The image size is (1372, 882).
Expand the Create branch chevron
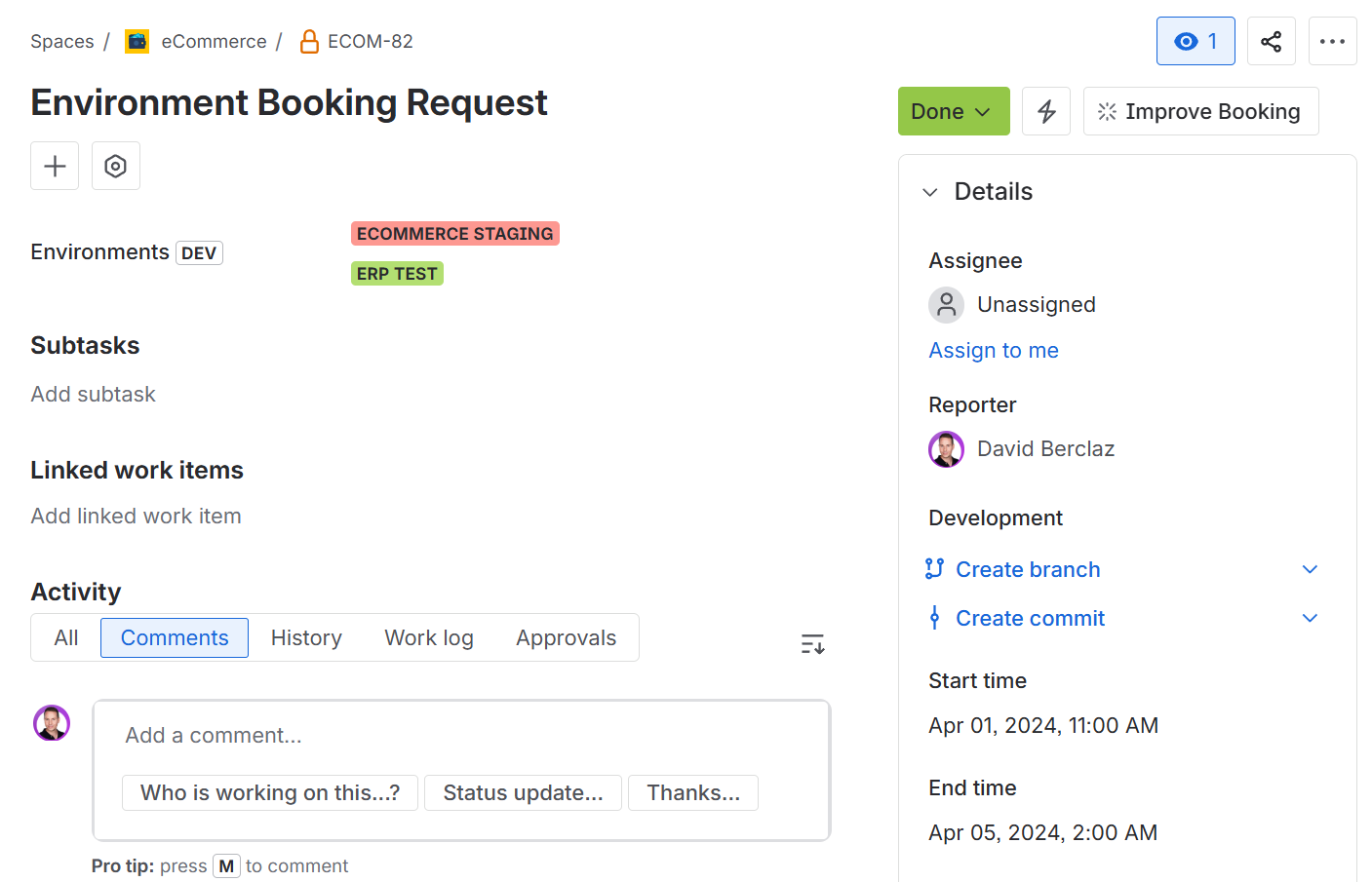click(1310, 569)
